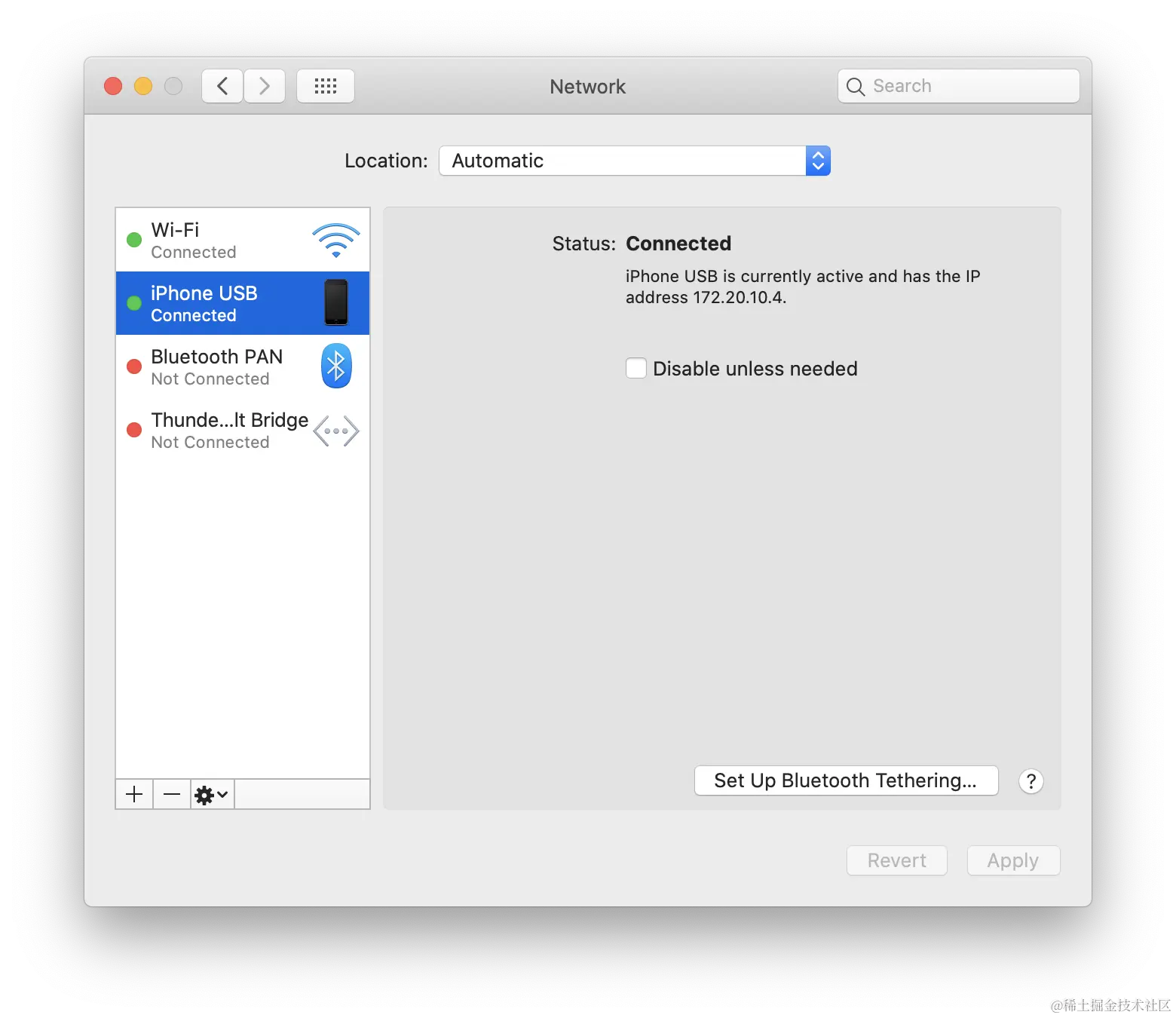Go back with the left chevron button
The width and height of the screenshot is (1176, 1018).
[x=222, y=86]
